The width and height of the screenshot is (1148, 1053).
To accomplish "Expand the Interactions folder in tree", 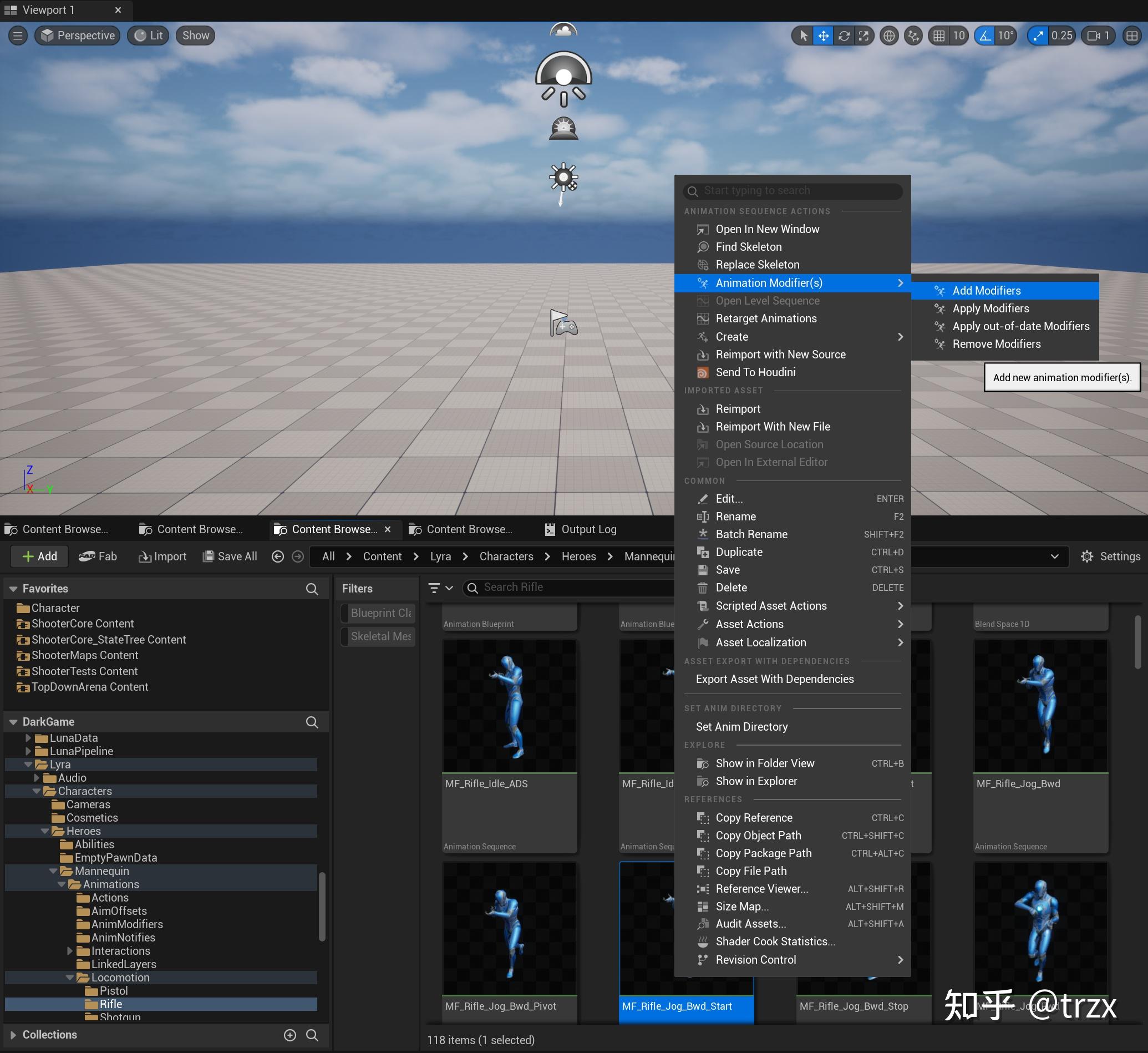I will pyautogui.click(x=70, y=950).
